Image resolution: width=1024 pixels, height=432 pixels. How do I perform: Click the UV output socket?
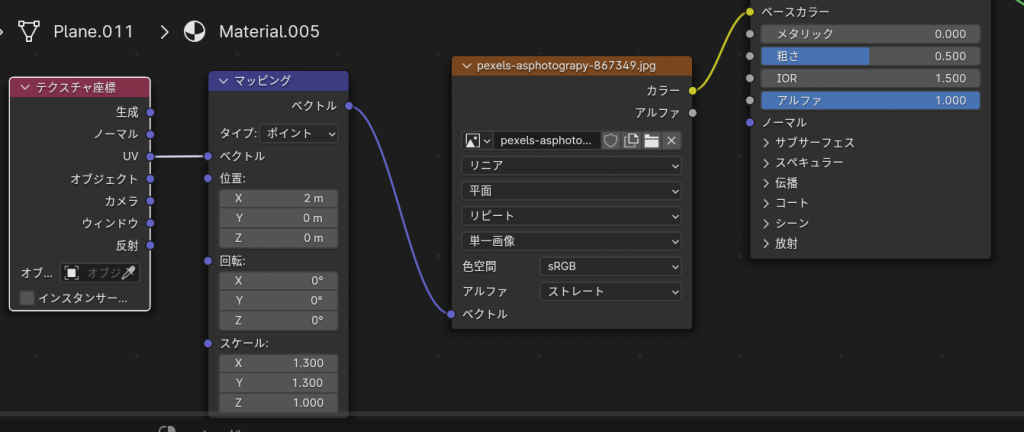coord(150,156)
